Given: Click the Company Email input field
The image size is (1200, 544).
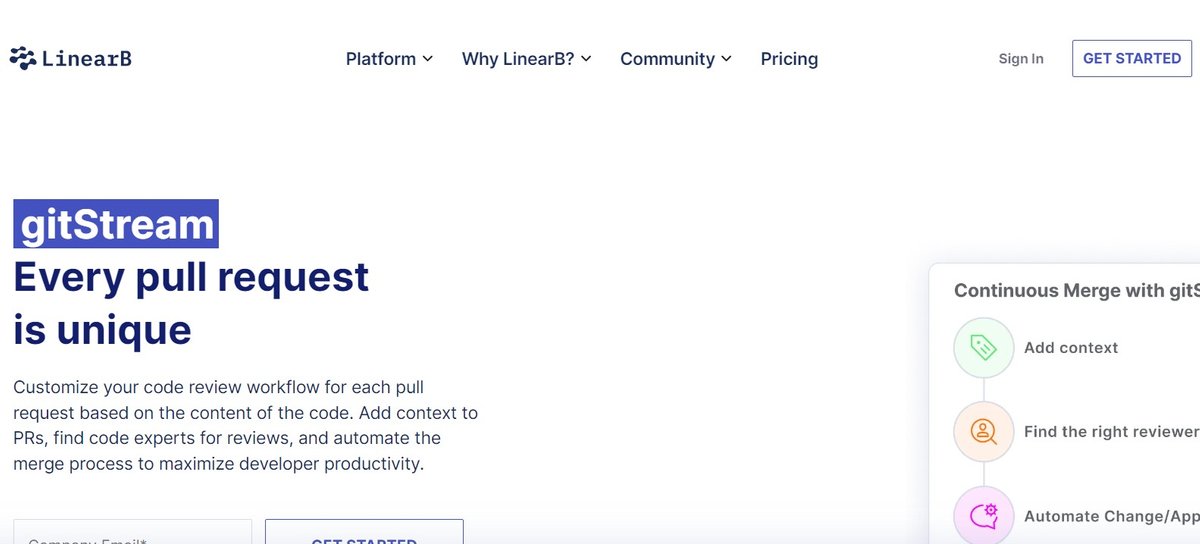Looking at the screenshot, I should click(x=132, y=534).
